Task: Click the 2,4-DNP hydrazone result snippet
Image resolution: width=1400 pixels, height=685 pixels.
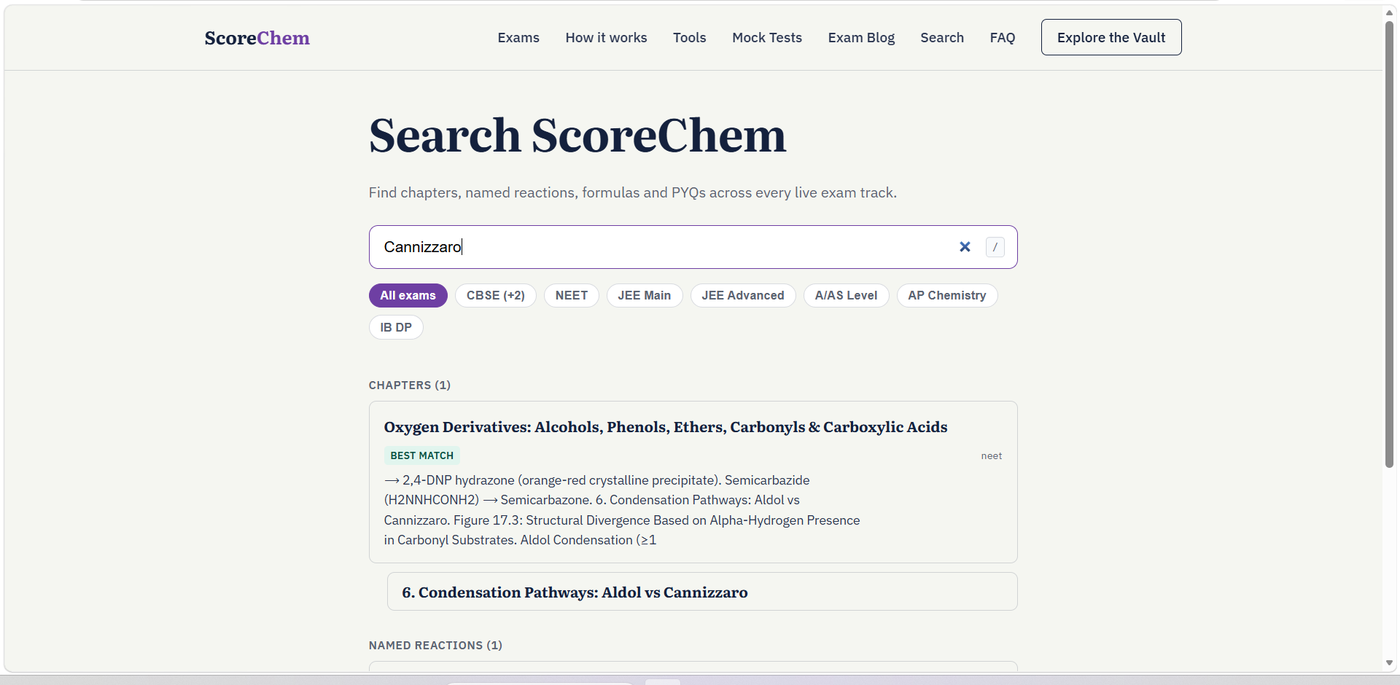Action: point(622,510)
